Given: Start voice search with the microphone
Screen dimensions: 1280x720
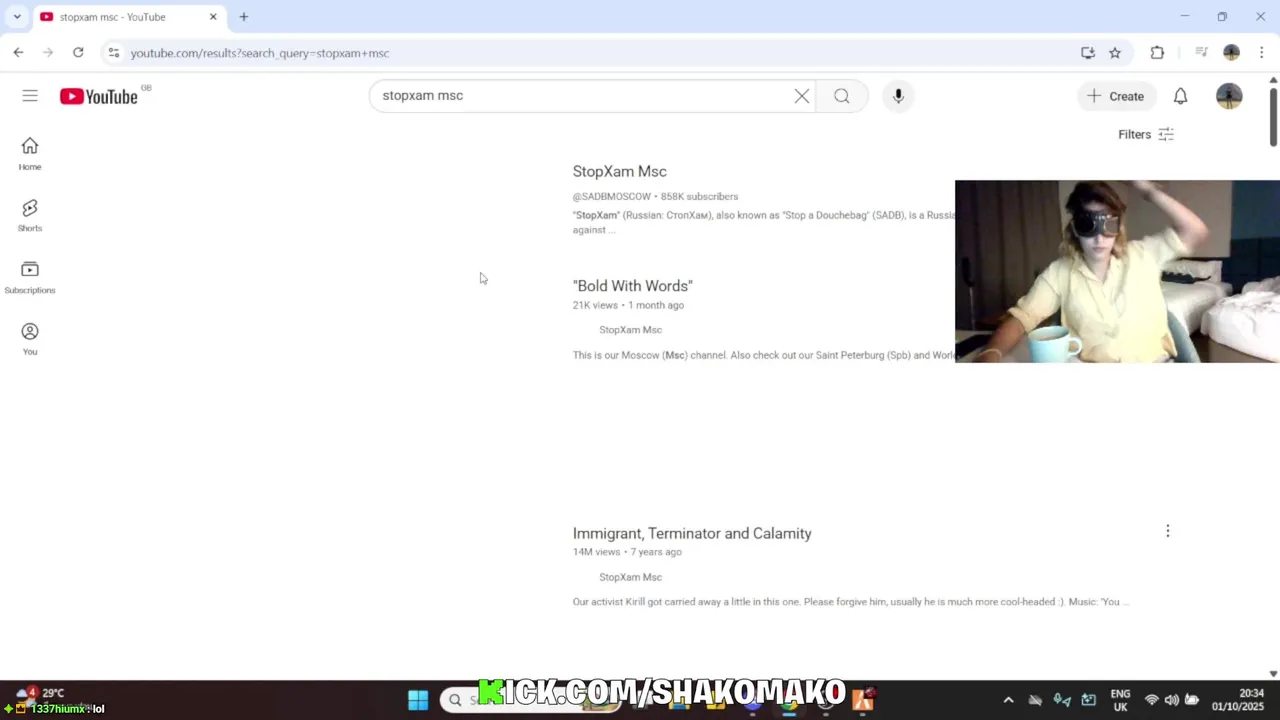Looking at the screenshot, I should pos(898,96).
